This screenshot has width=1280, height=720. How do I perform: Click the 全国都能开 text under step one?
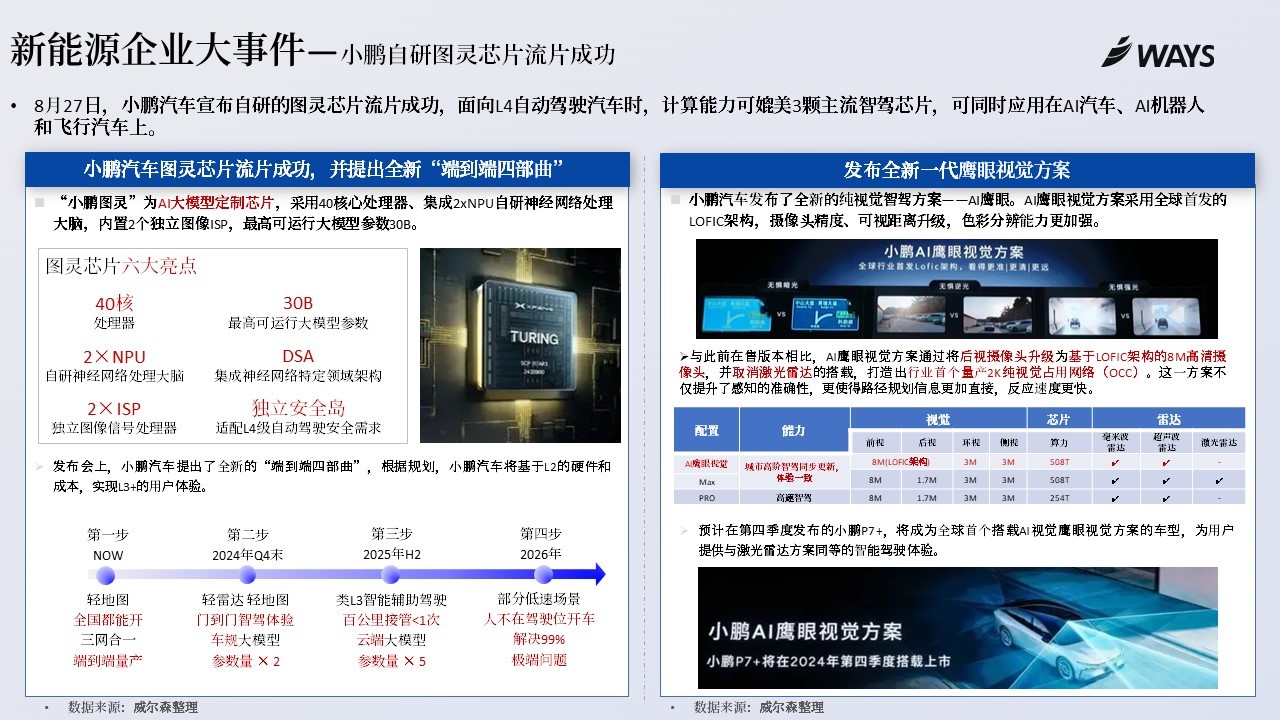tap(107, 620)
